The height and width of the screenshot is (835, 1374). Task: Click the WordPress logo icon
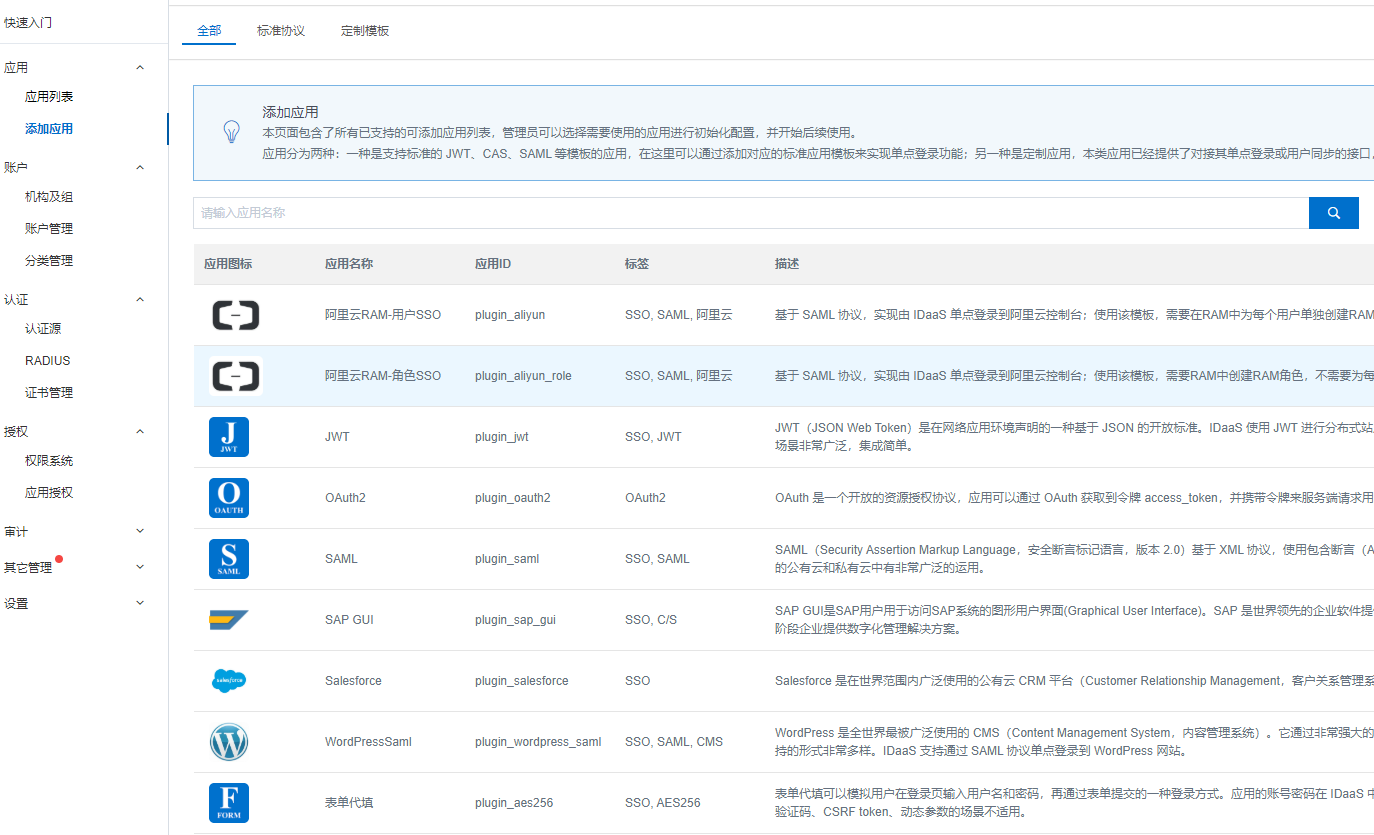pyautogui.click(x=229, y=742)
